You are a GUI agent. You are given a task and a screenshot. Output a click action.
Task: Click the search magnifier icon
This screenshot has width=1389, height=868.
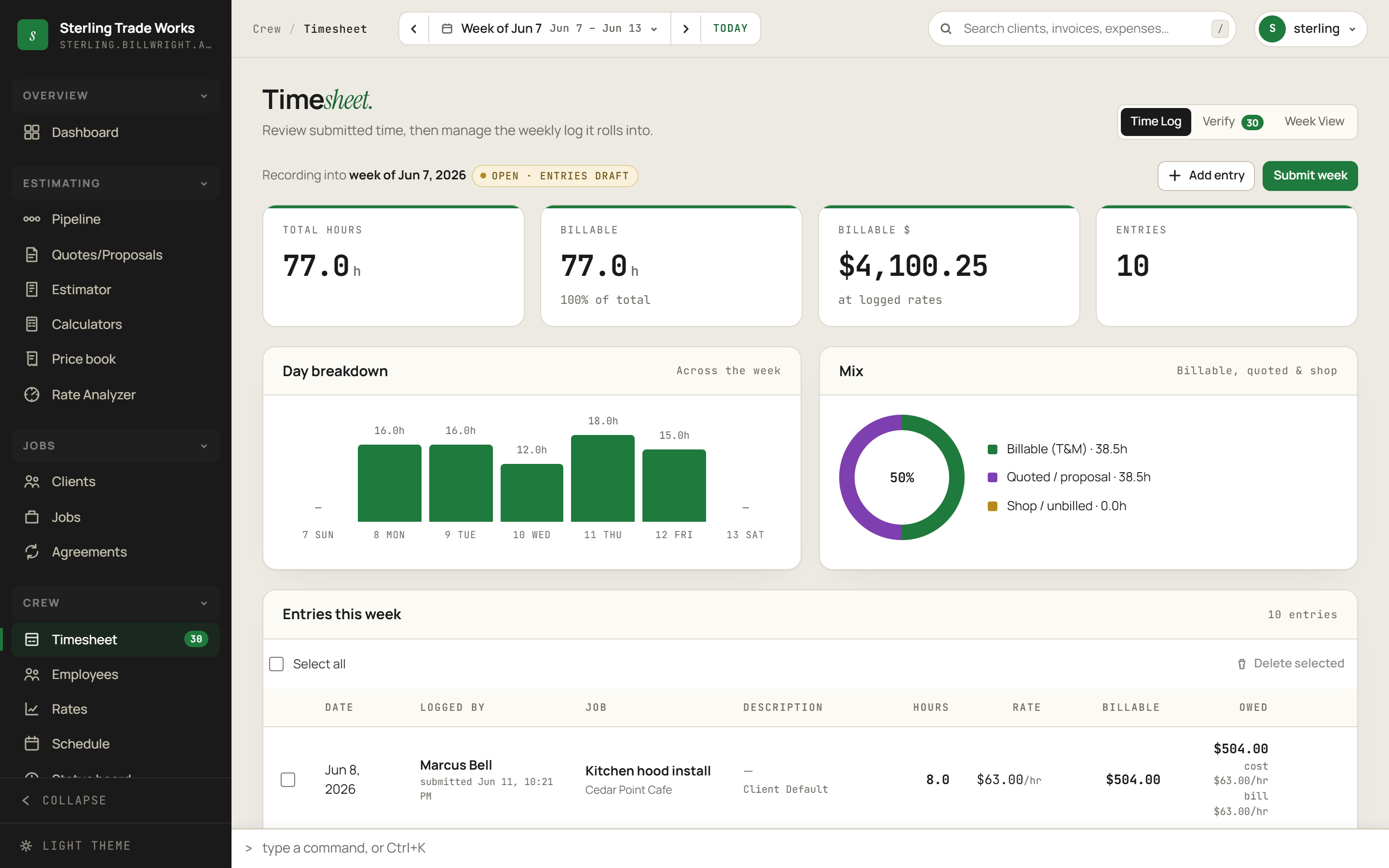point(946,29)
